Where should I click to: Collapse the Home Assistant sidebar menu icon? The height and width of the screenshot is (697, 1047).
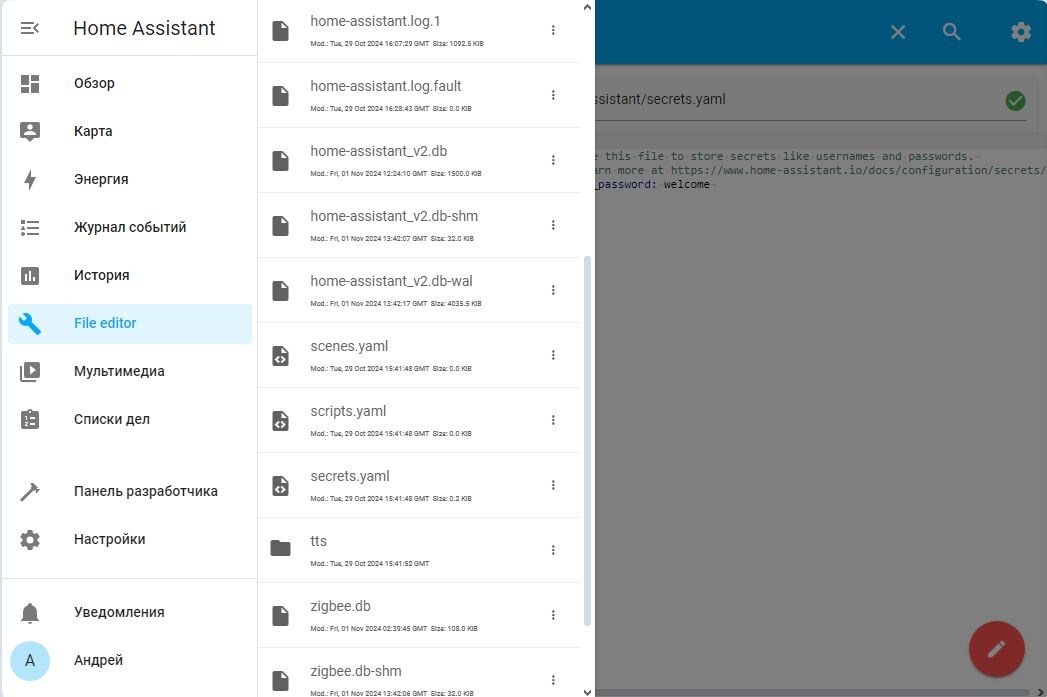pos(29,28)
